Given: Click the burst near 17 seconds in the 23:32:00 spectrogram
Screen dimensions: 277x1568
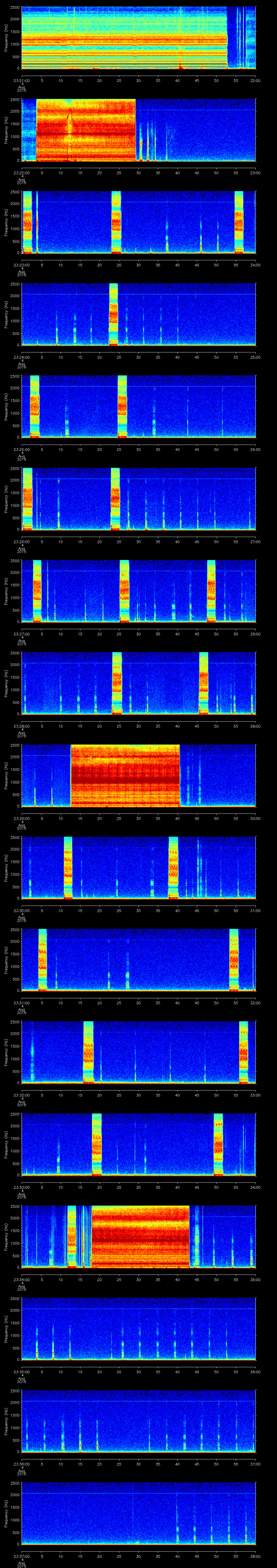Looking at the screenshot, I should (88, 1052).
